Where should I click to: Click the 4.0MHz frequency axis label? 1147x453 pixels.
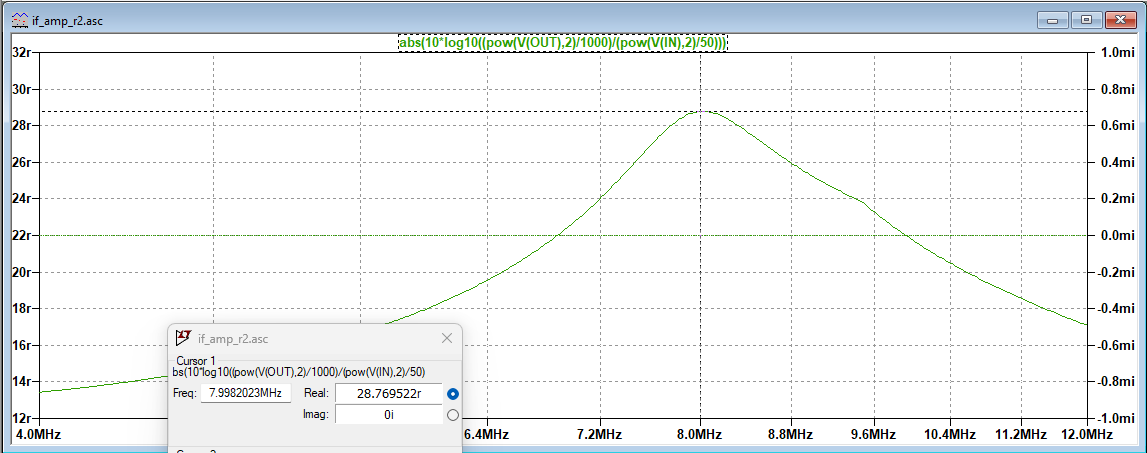[40, 434]
